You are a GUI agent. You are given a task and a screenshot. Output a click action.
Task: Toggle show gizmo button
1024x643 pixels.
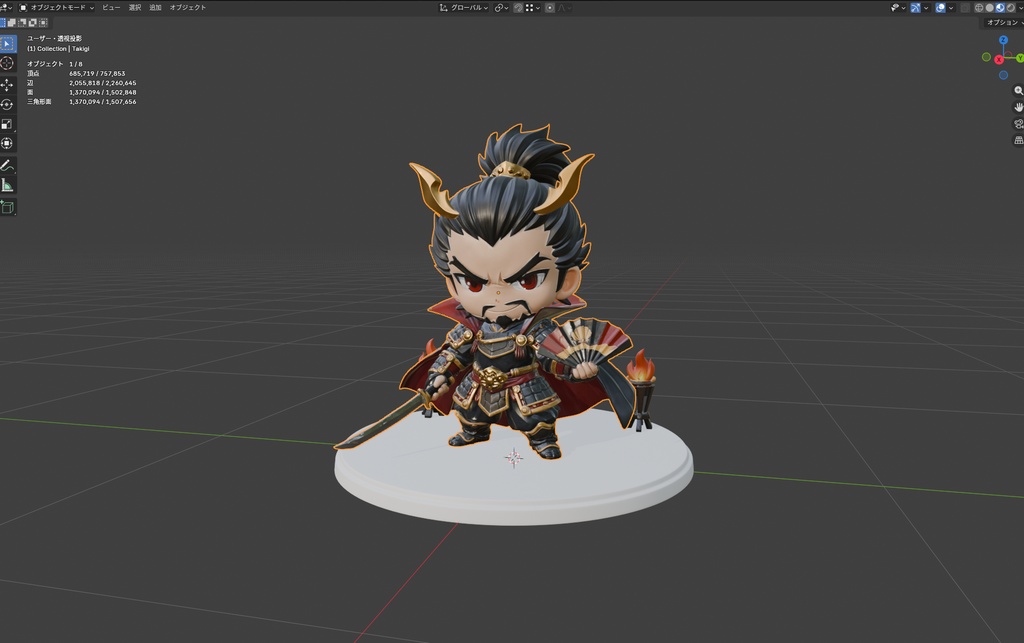point(916,8)
